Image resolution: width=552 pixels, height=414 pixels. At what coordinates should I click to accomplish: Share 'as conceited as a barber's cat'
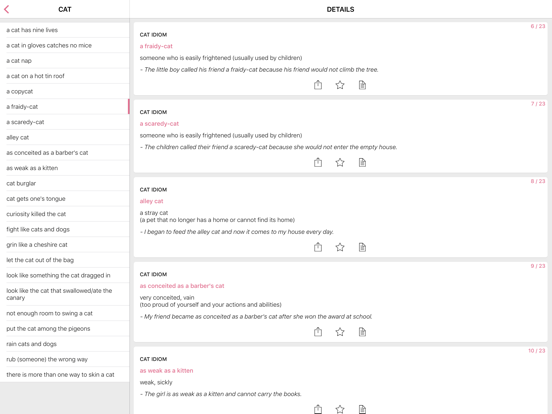coord(318,332)
